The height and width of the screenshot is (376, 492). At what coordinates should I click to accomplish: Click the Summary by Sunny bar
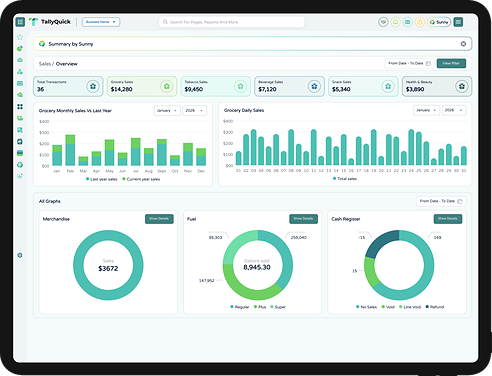pos(252,44)
